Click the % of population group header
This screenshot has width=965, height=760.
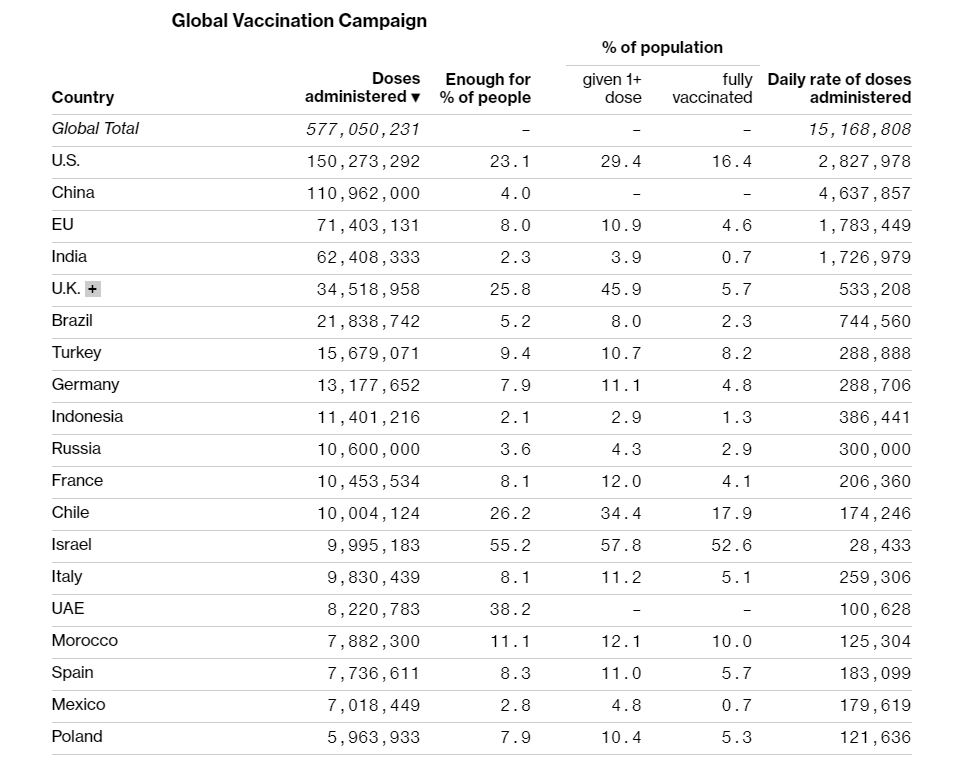[662, 47]
